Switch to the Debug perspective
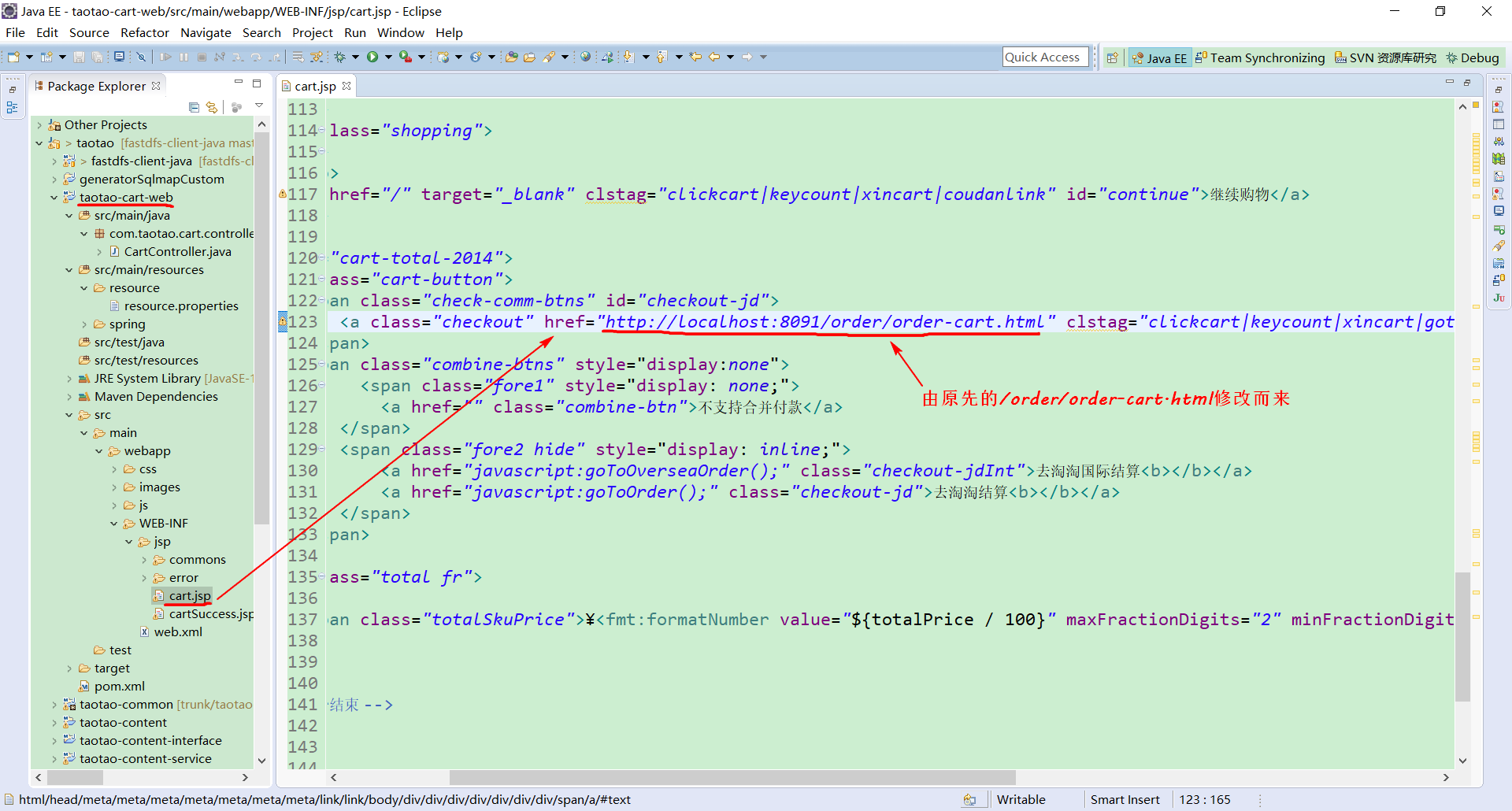 point(1472,57)
